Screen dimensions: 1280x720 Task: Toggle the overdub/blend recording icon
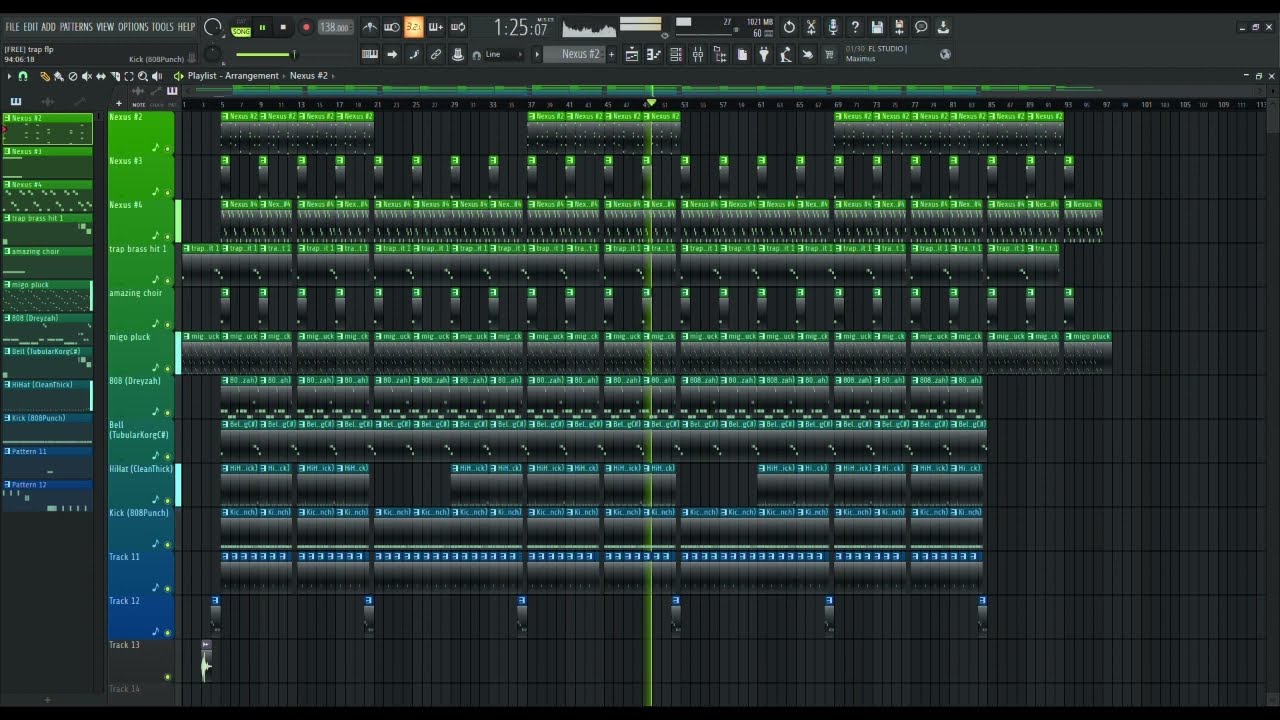(435, 27)
